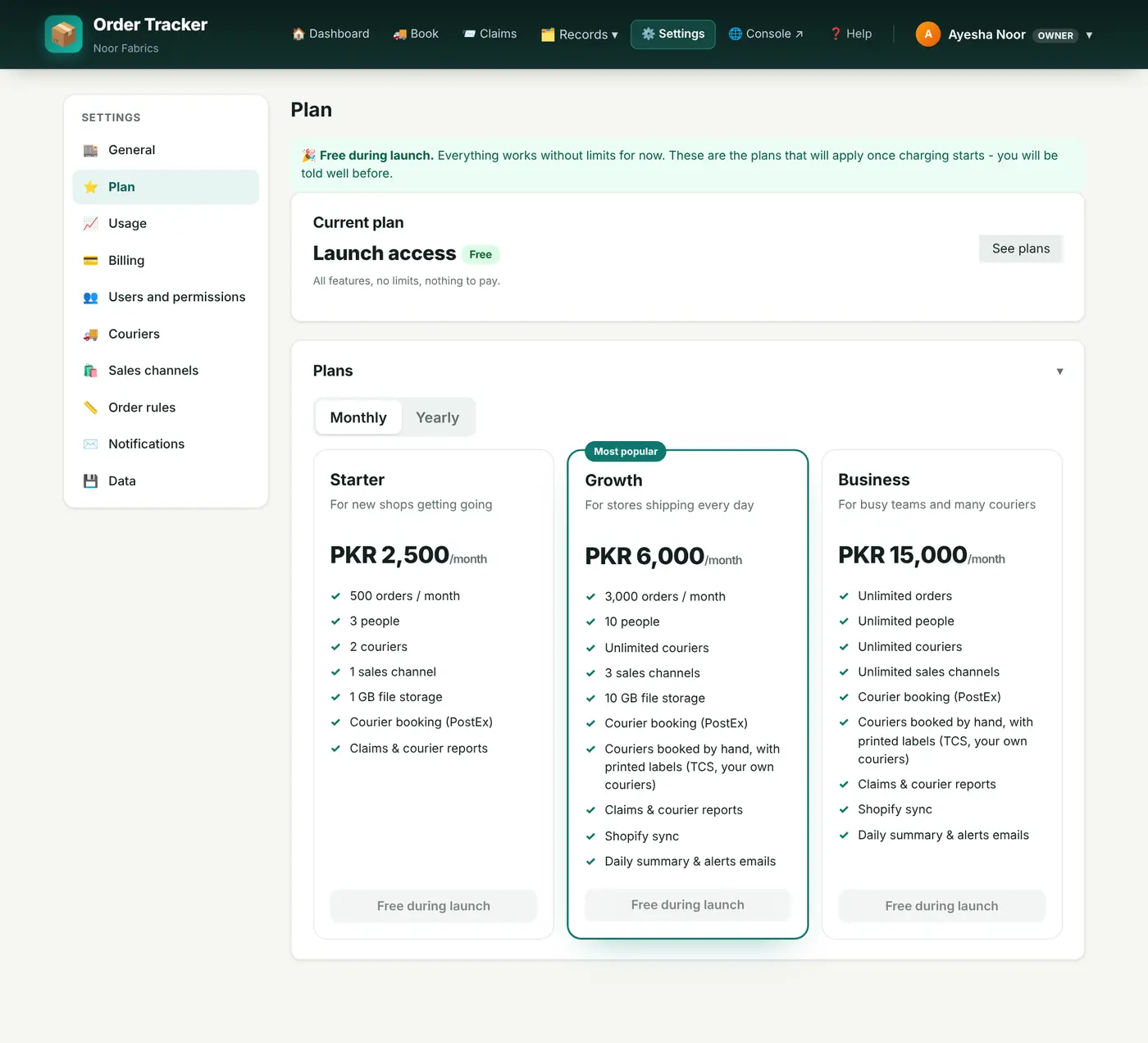
Task: Open the Users and permissions people icon
Action: (x=91, y=298)
